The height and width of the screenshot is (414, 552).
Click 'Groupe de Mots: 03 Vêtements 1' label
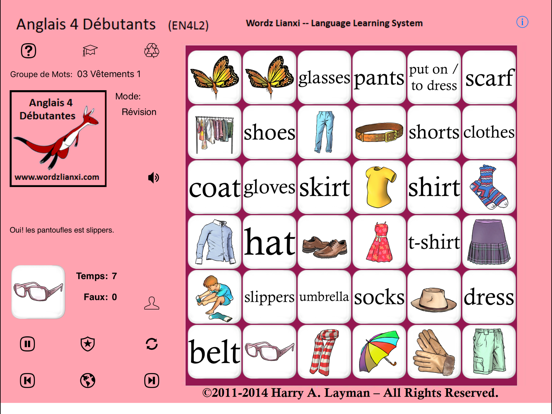(75, 74)
